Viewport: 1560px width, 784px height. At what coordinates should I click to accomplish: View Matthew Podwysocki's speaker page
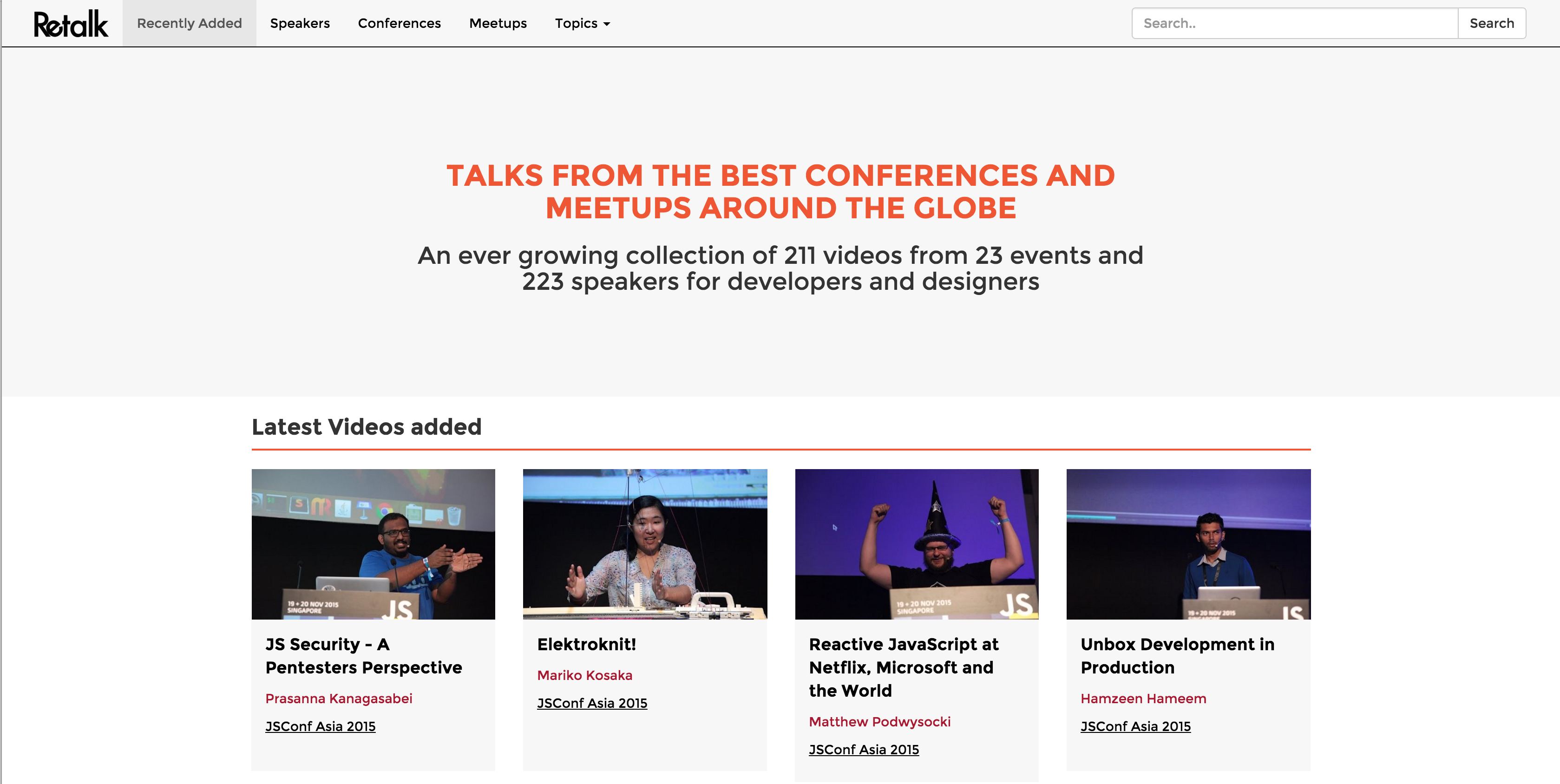[x=879, y=722]
